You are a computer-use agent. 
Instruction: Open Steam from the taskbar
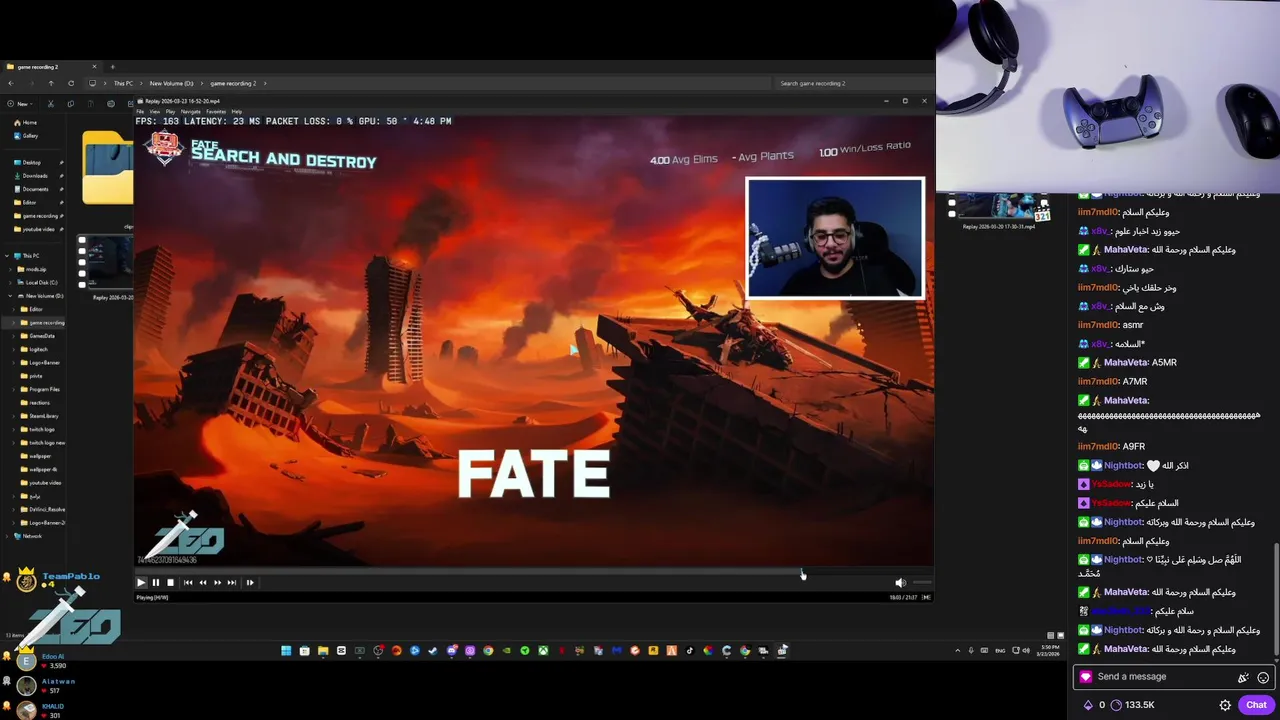click(x=433, y=650)
